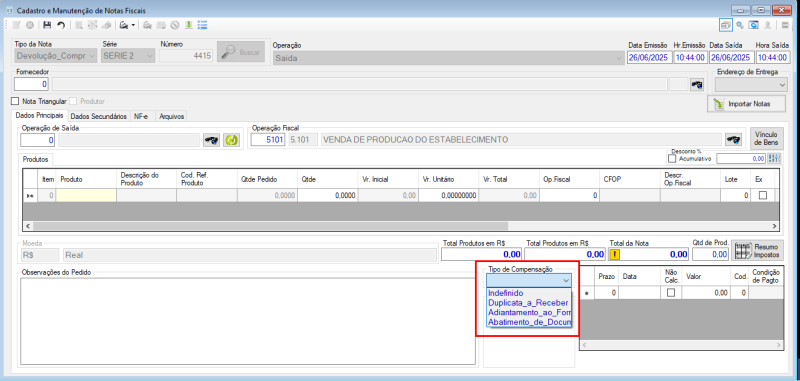Click the sliders icon beside discount field

(x=774, y=159)
